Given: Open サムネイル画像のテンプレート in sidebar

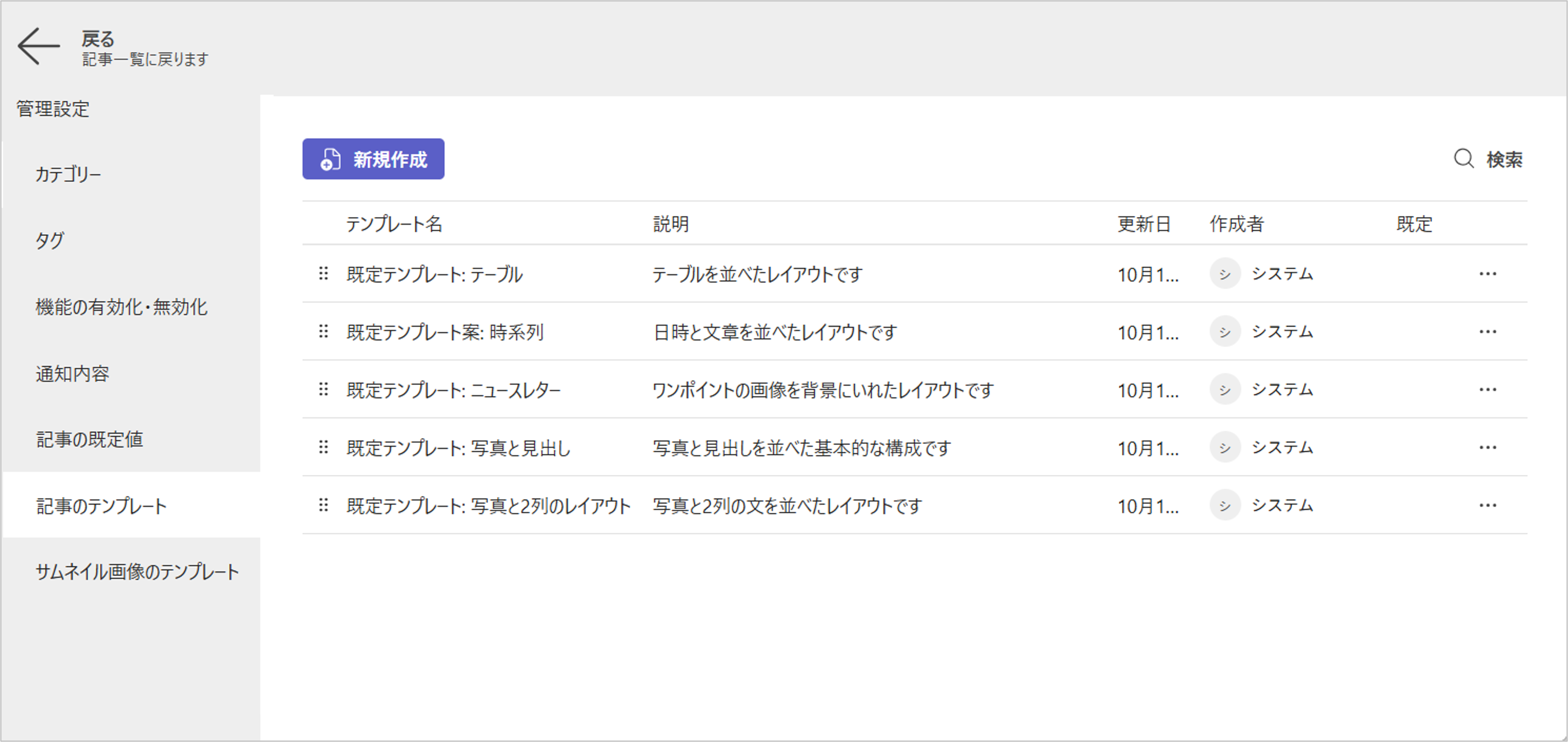Looking at the screenshot, I should click(131, 572).
